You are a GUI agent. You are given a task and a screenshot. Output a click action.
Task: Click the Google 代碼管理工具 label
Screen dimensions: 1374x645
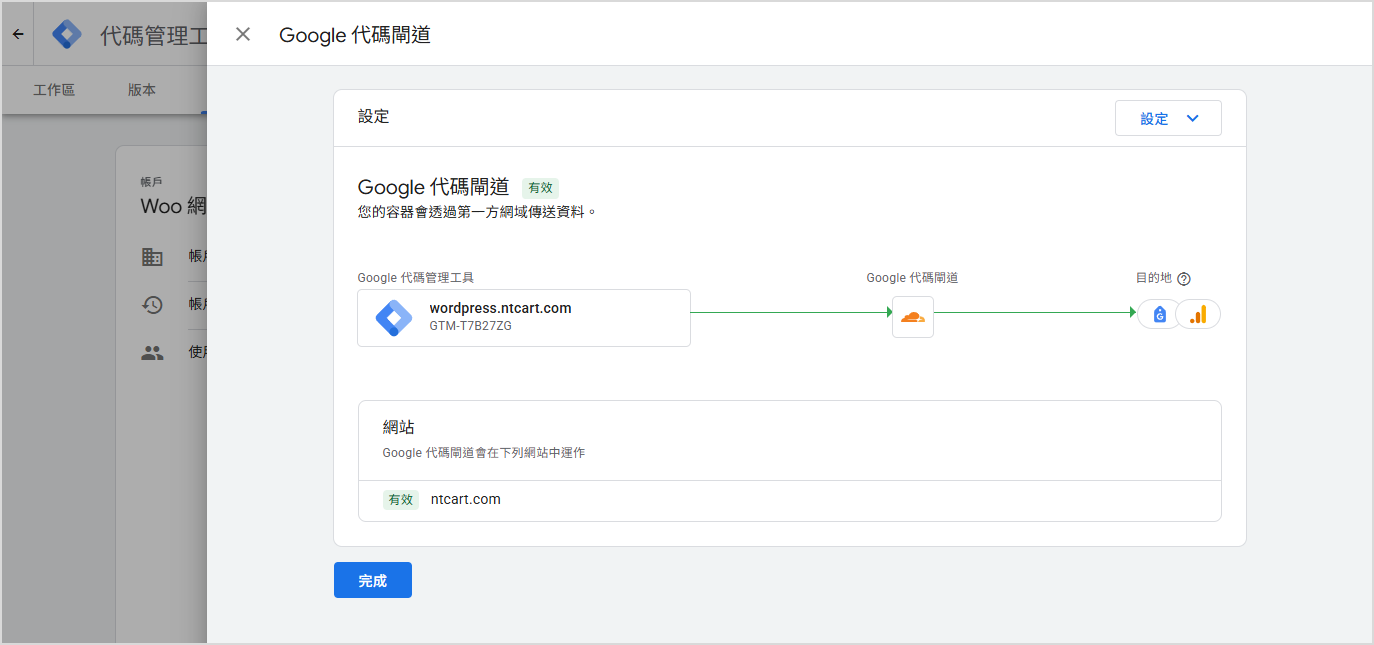click(x=416, y=278)
